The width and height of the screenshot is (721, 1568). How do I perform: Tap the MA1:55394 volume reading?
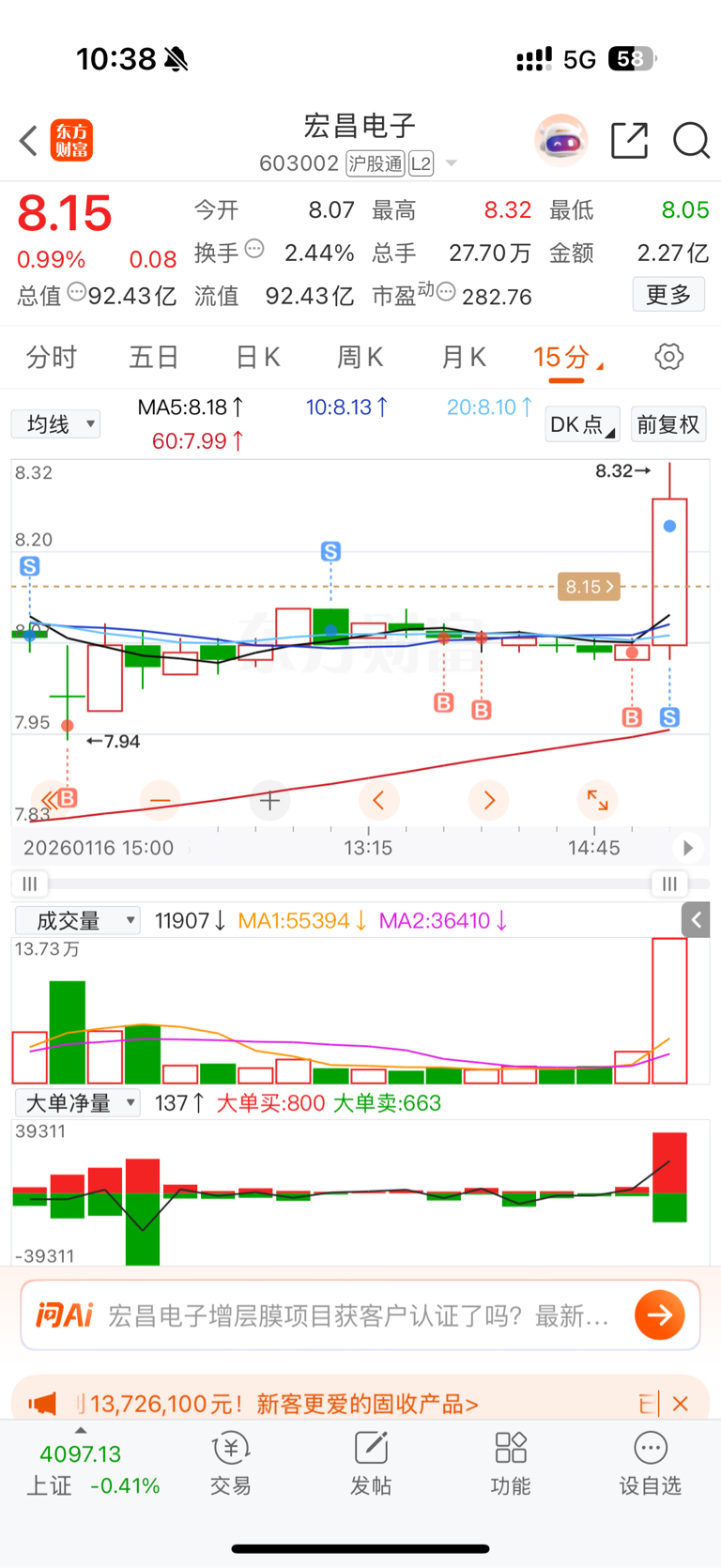[301, 921]
